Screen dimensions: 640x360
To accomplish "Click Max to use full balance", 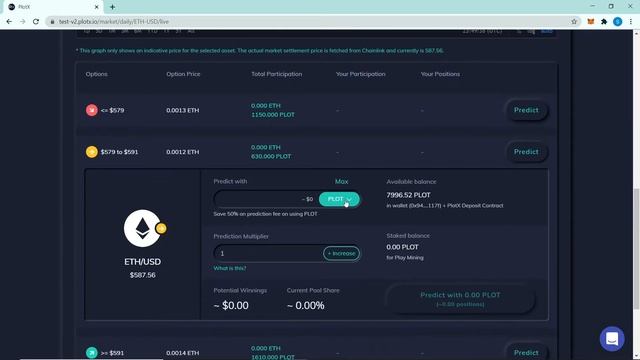I will click(x=342, y=182).
